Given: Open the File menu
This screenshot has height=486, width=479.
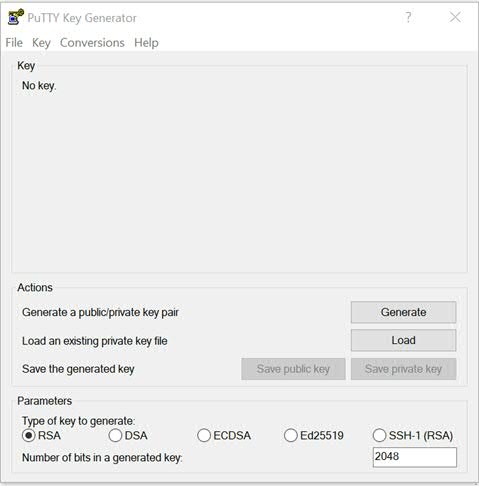Looking at the screenshot, I should coord(14,43).
